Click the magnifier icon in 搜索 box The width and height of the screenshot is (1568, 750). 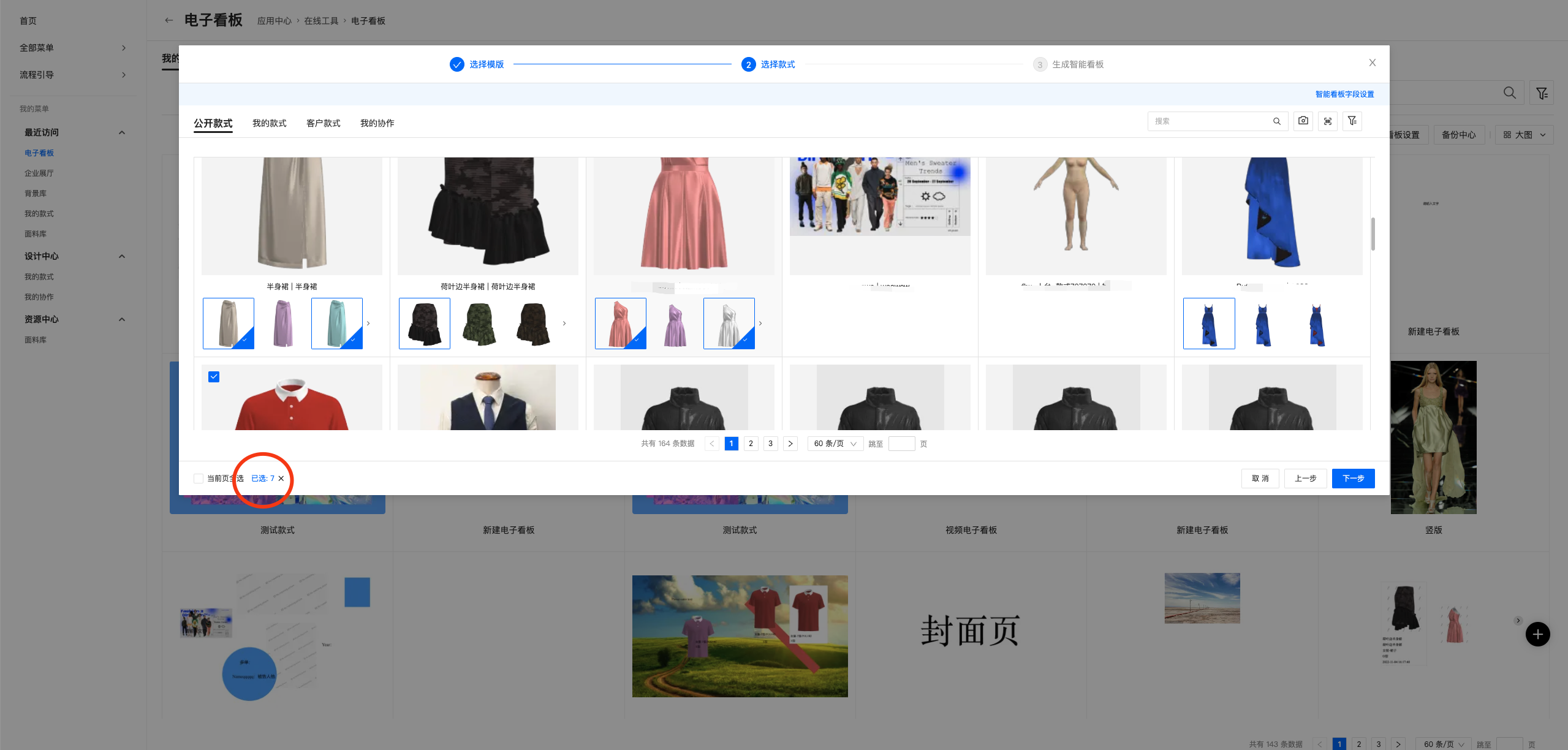1276,121
